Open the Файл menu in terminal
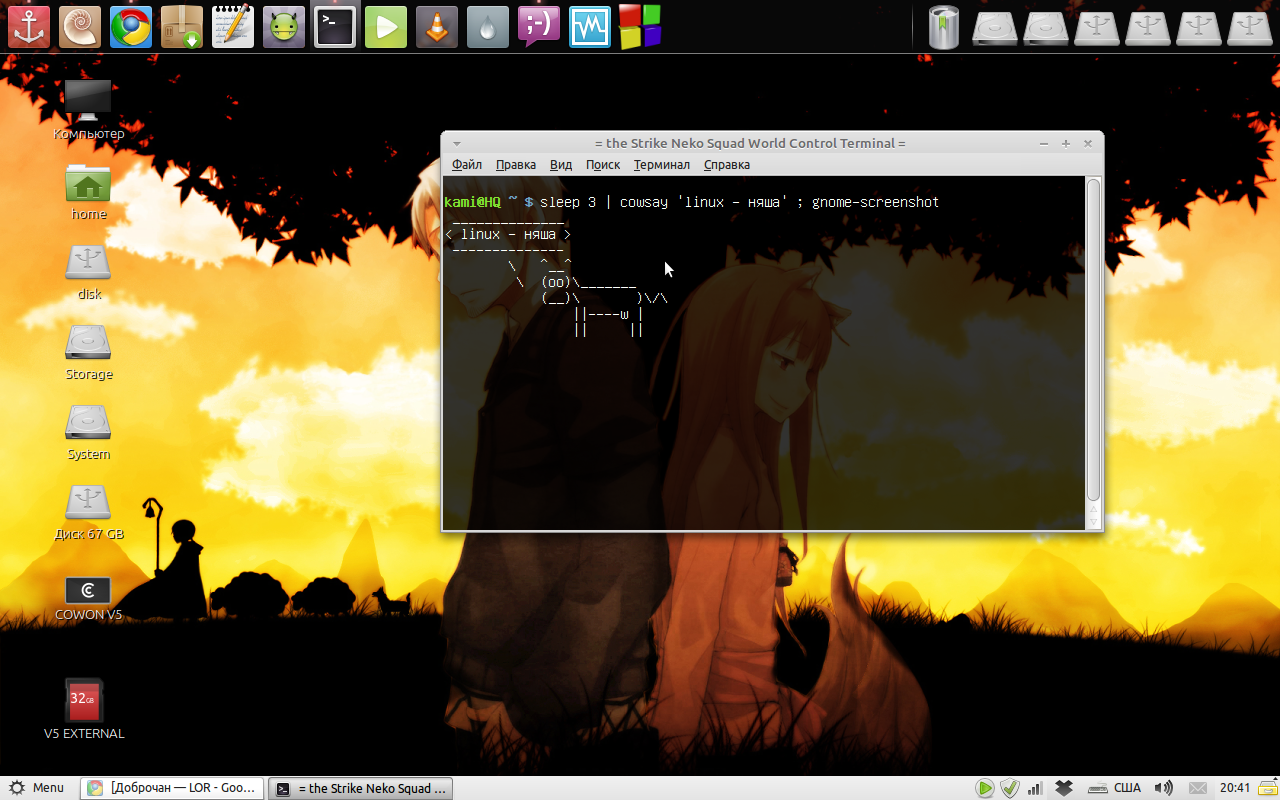The width and height of the screenshot is (1280, 800). click(x=467, y=165)
